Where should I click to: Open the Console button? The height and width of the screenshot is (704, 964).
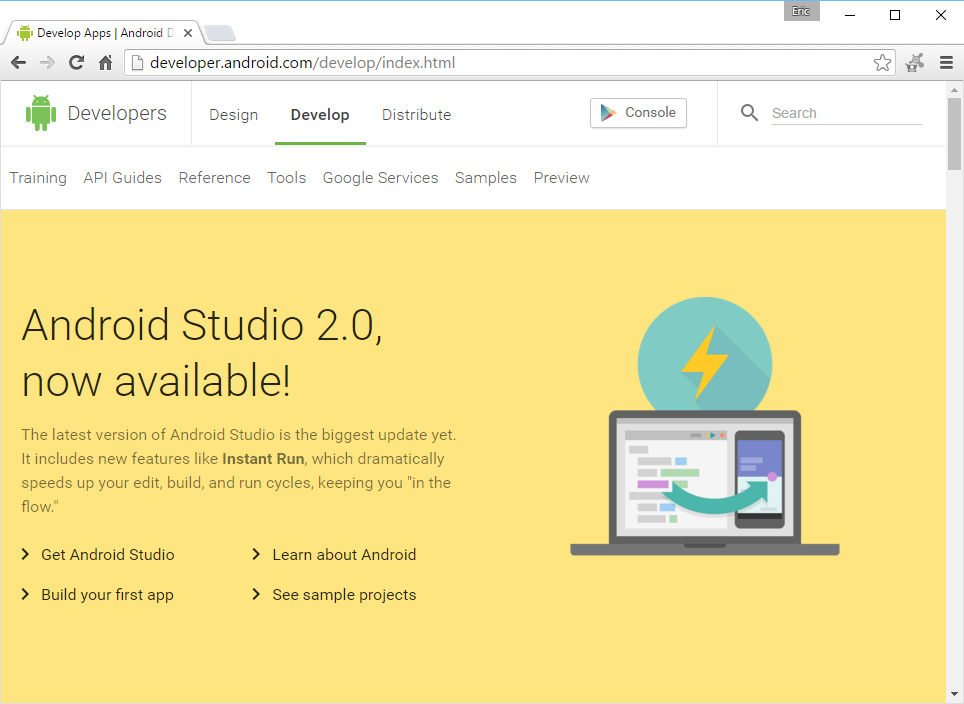(638, 113)
